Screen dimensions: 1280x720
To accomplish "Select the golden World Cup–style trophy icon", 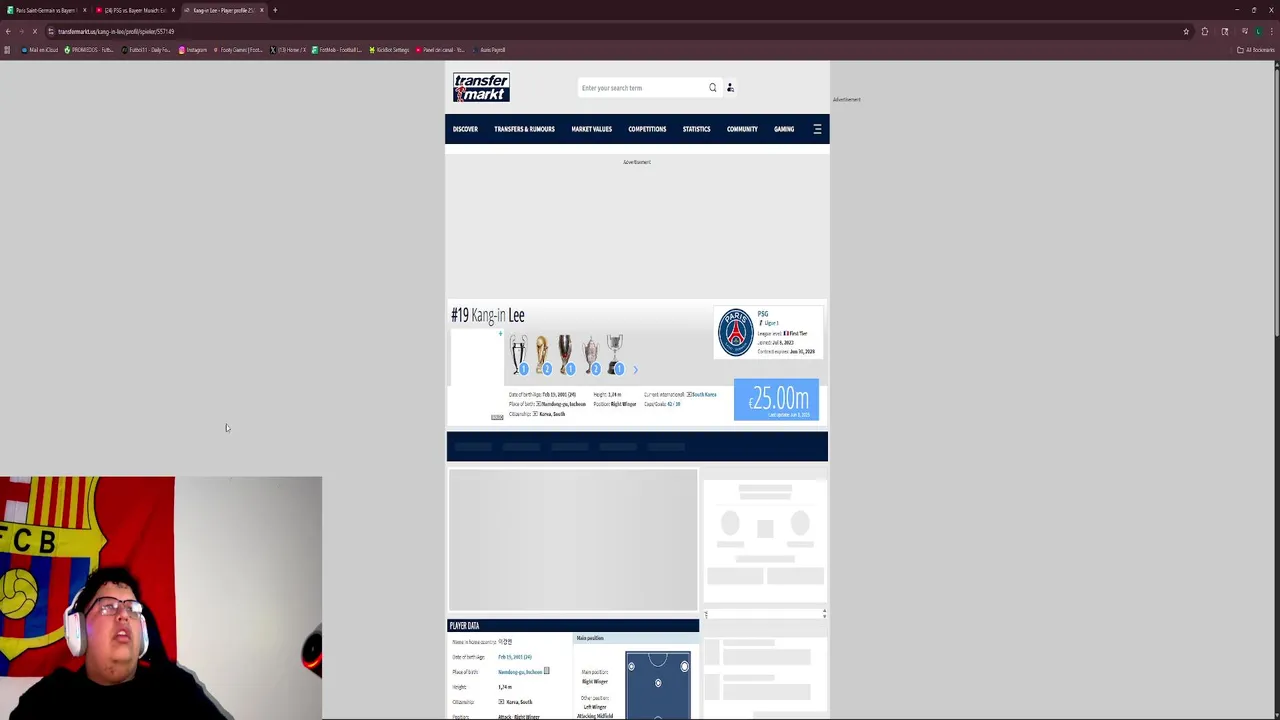I will click(x=542, y=355).
